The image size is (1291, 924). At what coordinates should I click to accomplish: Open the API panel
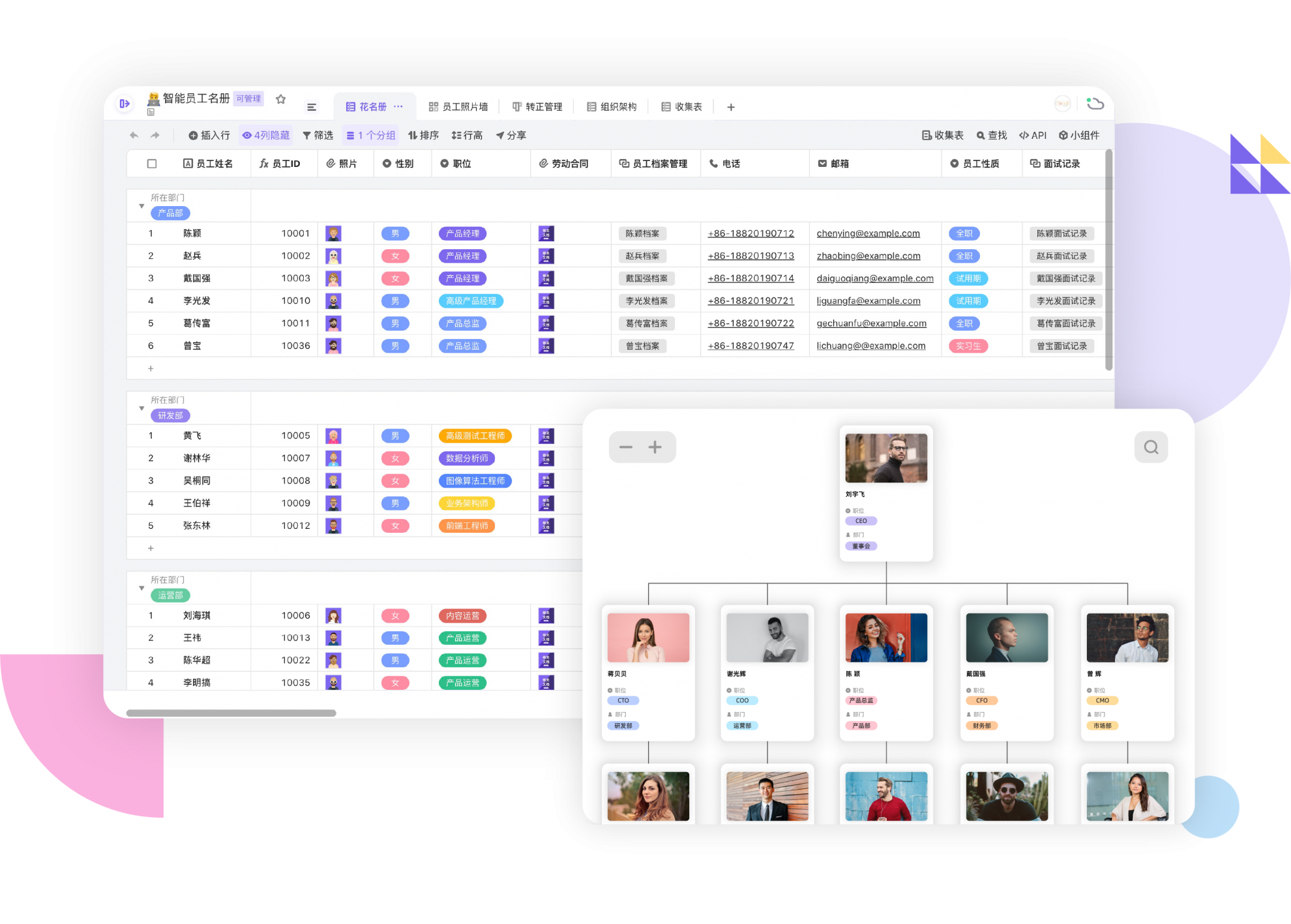click(1033, 135)
